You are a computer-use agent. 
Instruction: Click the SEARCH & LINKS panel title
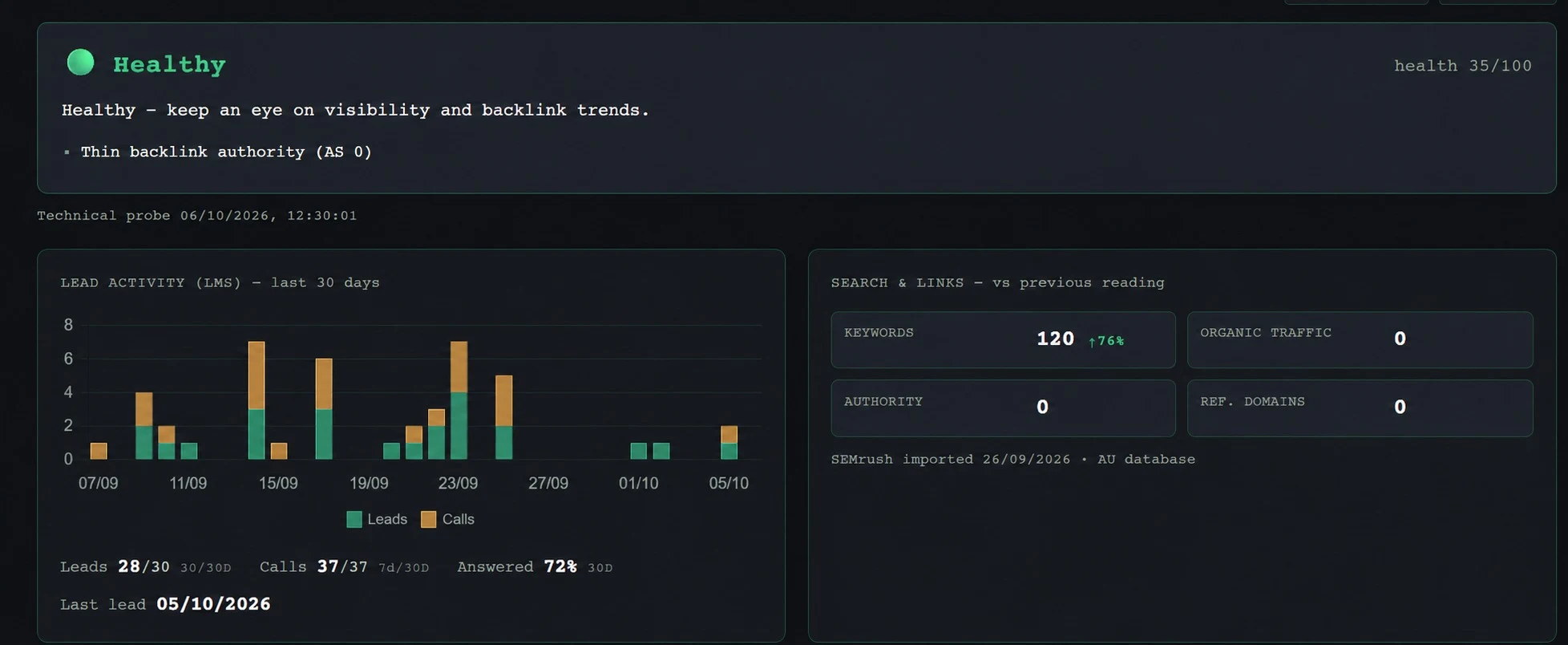(997, 282)
